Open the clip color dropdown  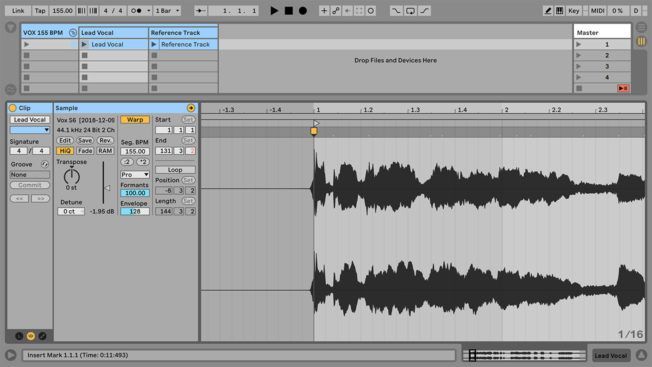[x=30, y=130]
